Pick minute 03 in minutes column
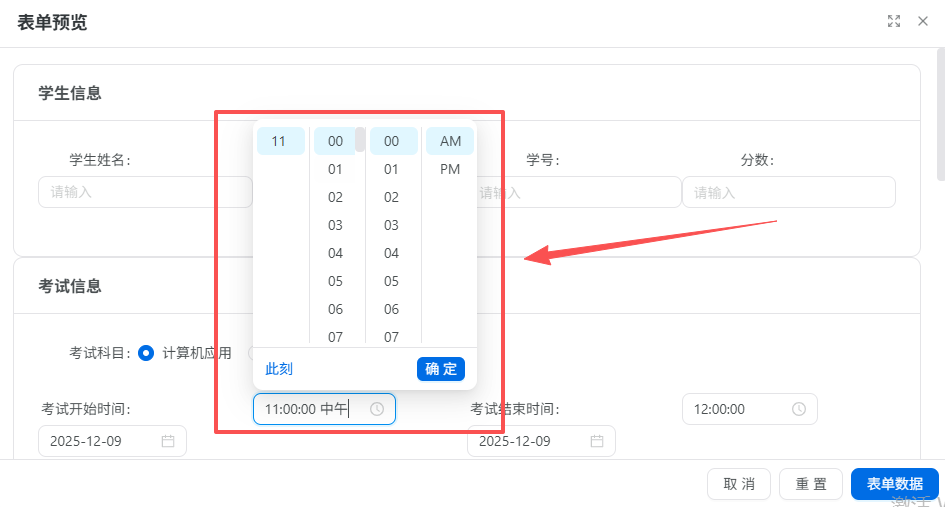The image size is (945, 507). 335,225
